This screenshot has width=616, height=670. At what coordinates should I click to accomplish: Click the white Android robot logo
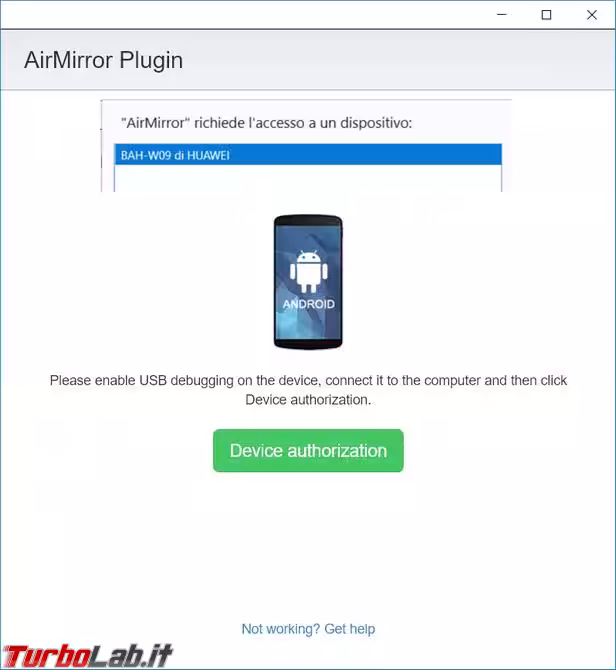coord(308,271)
